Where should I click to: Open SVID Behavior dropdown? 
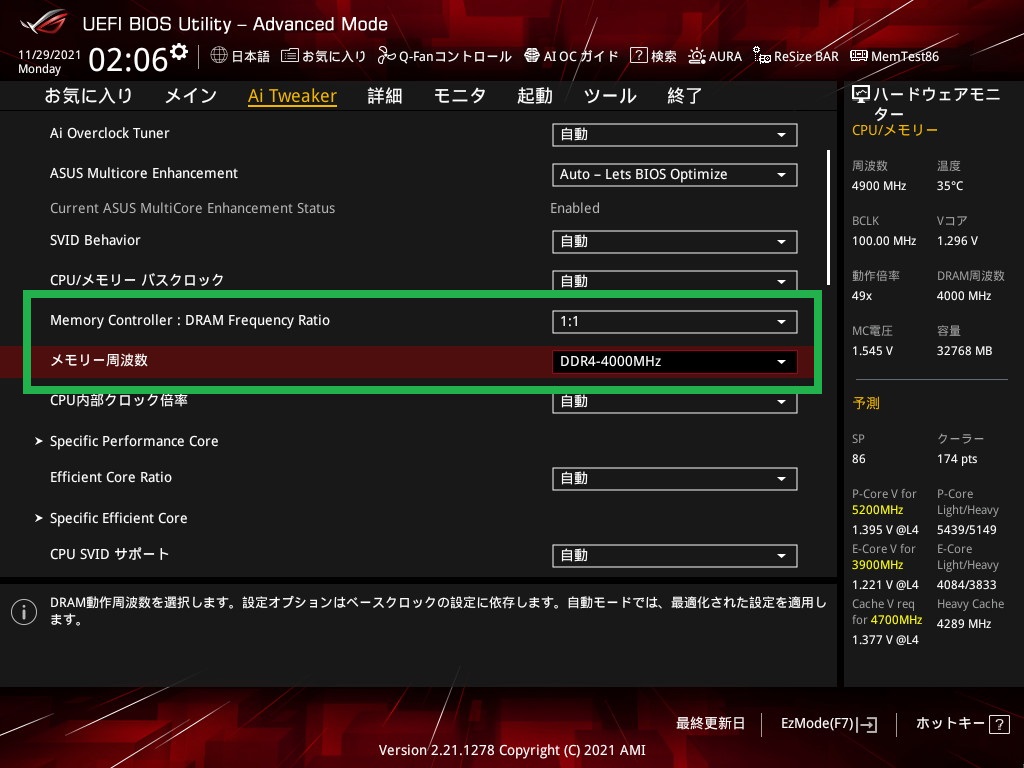click(x=675, y=242)
